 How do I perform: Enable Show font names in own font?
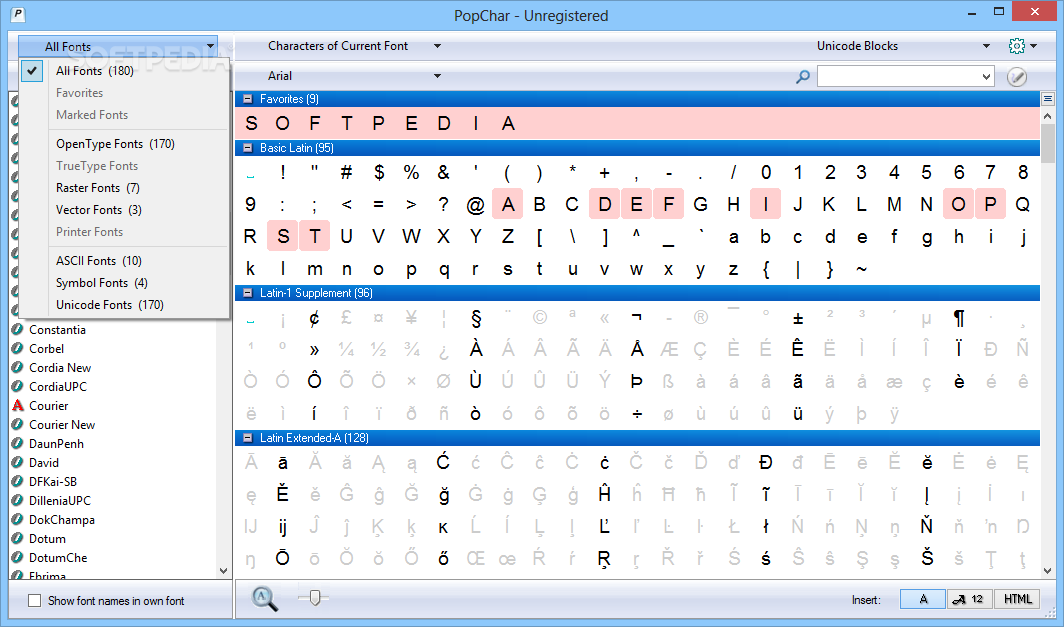point(35,601)
